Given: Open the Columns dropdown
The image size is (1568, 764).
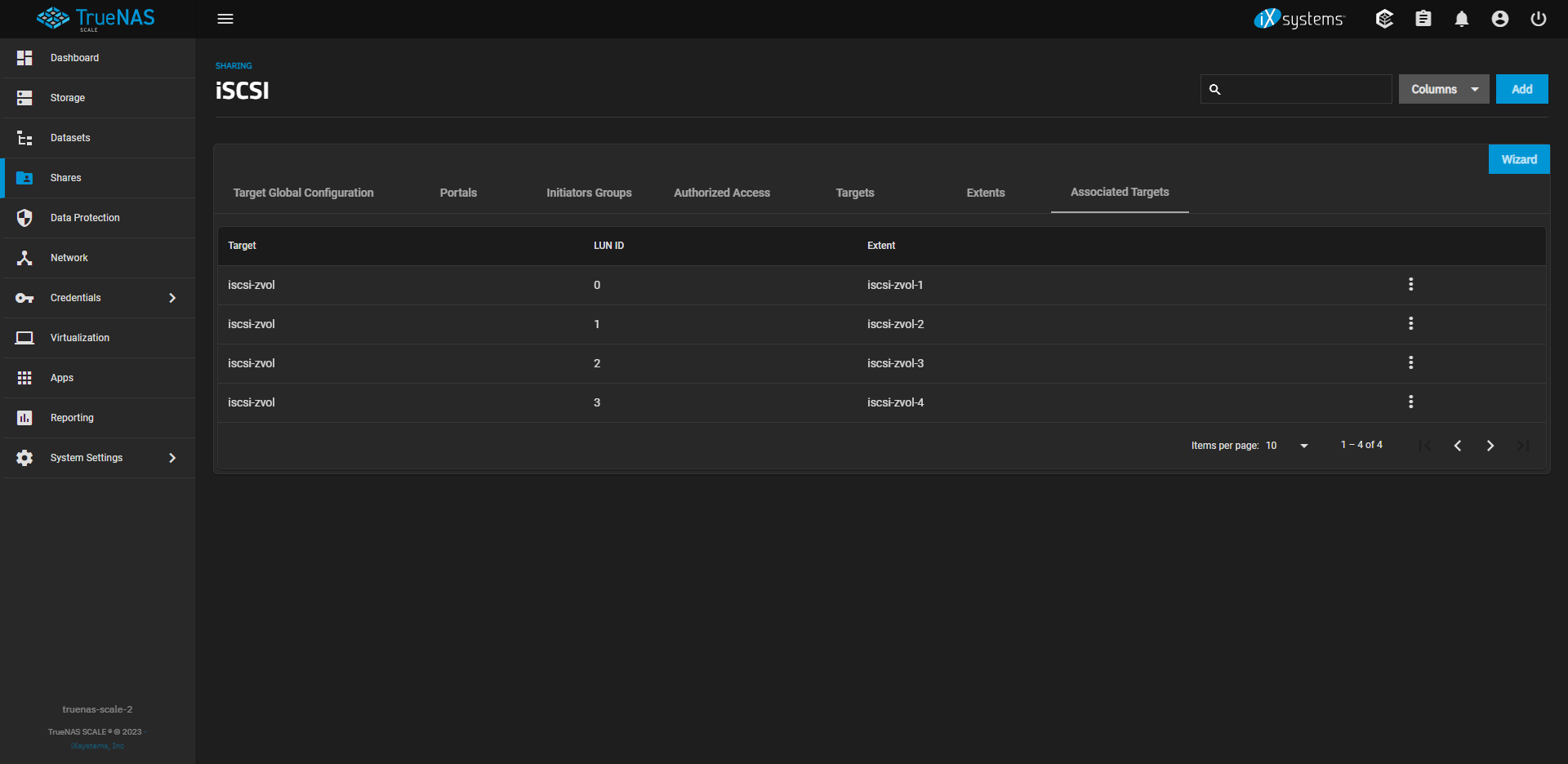Looking at the screenshot, I should [1443, 90].
